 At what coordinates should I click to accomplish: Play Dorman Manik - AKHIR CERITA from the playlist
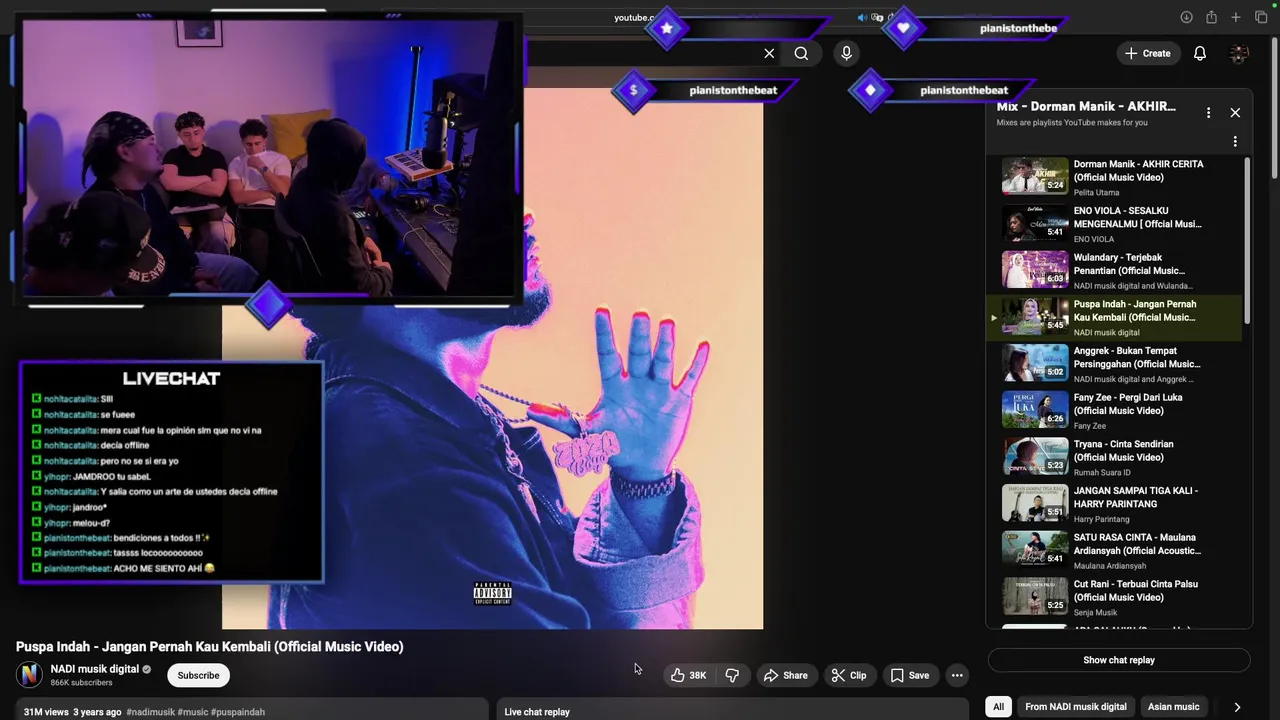pyautogui.click(x=1114, y=177)
